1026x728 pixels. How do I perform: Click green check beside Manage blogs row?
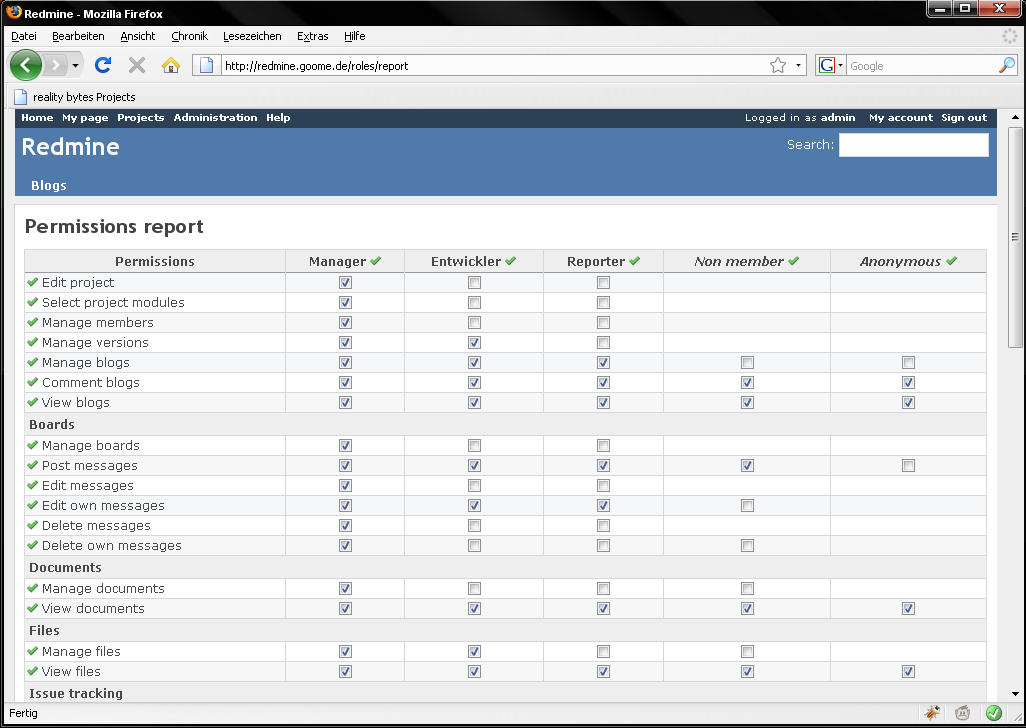coord(33,362)
